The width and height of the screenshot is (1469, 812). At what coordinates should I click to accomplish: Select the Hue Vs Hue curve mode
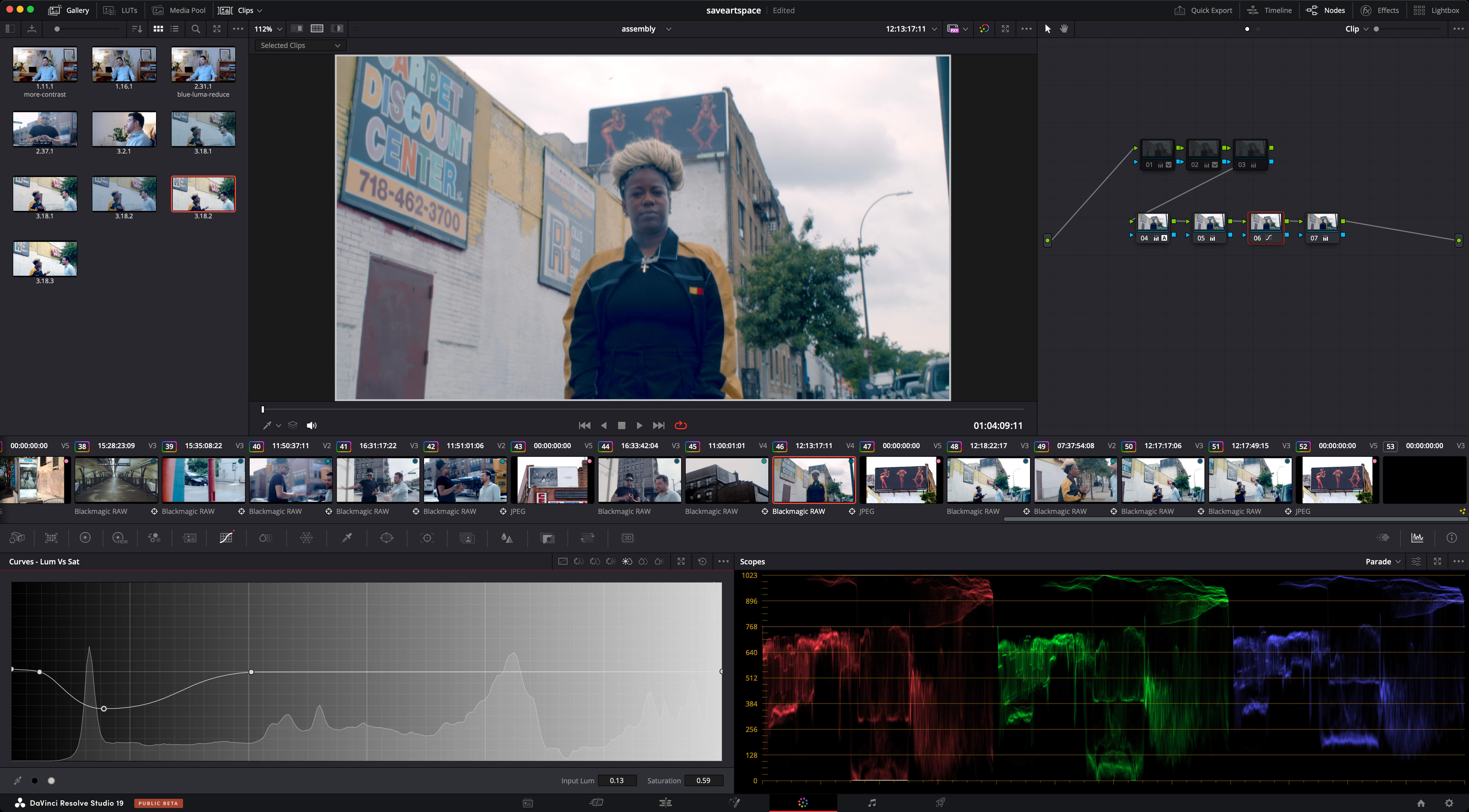[579, 562]
